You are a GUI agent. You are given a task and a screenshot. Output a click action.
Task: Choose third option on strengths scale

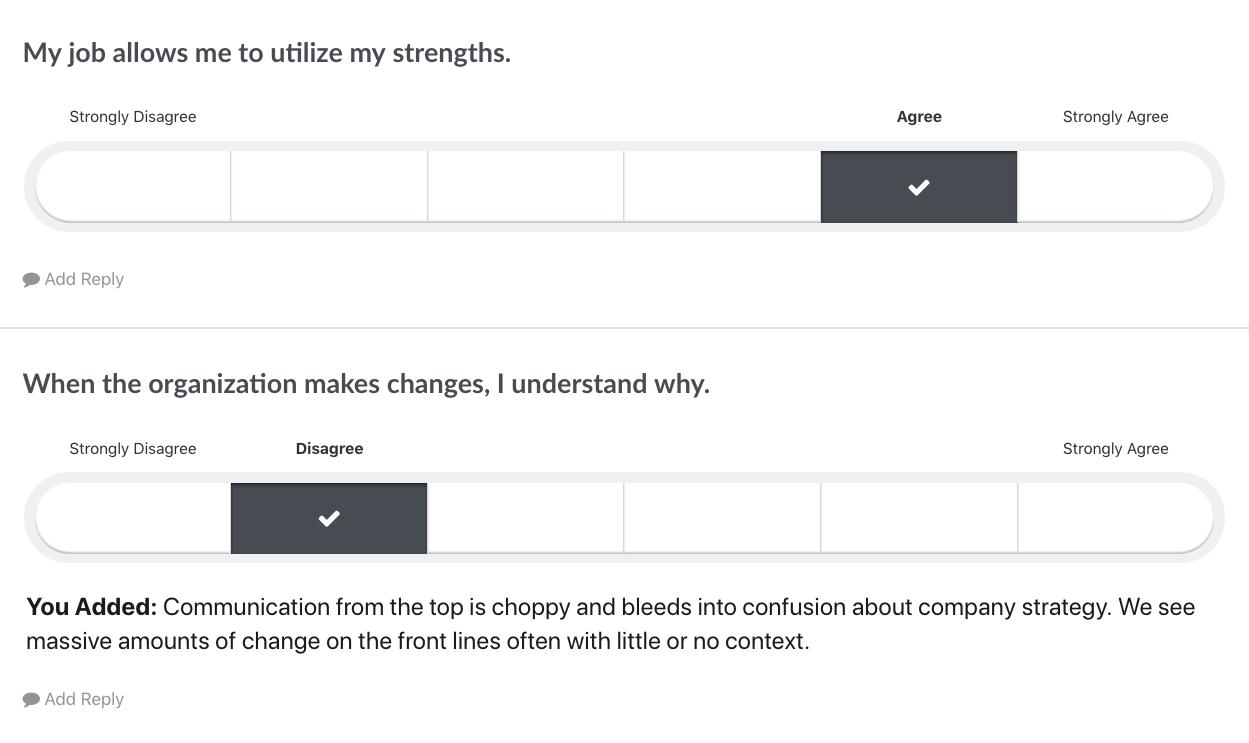click(x=526, y=187)
